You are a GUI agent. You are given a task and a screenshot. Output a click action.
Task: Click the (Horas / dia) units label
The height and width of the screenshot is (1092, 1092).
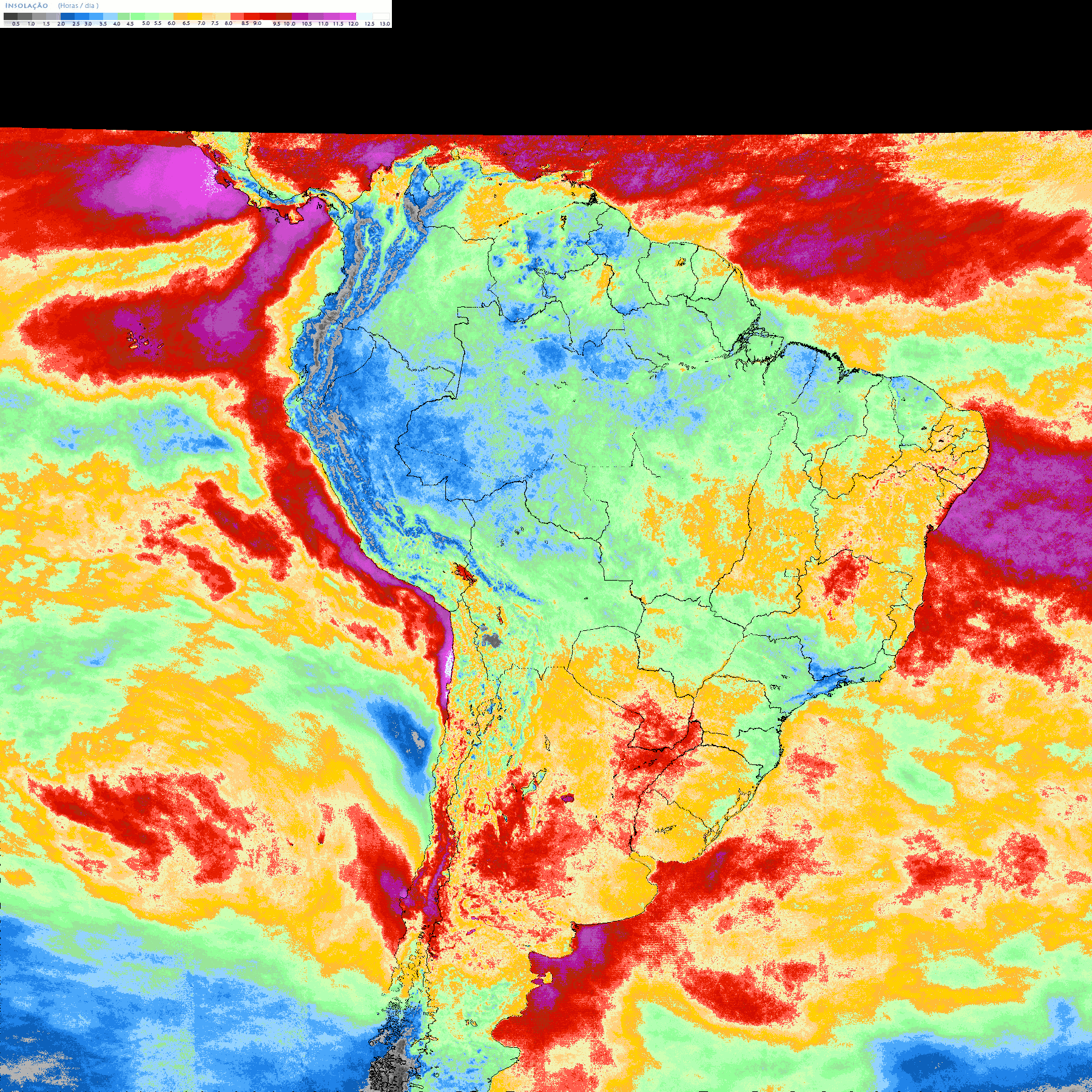coord(78,6)
